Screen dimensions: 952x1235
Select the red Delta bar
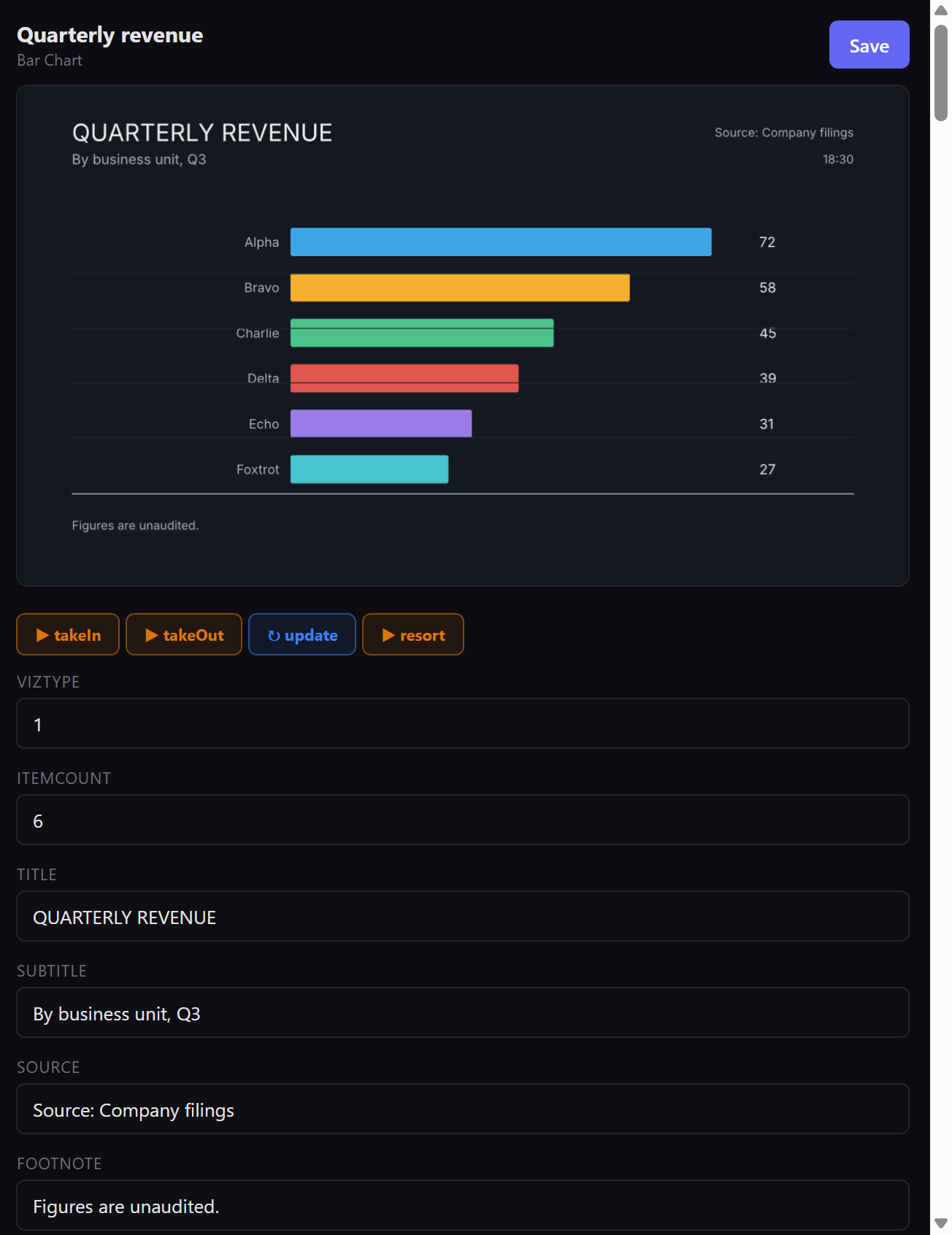coord(404,378)
